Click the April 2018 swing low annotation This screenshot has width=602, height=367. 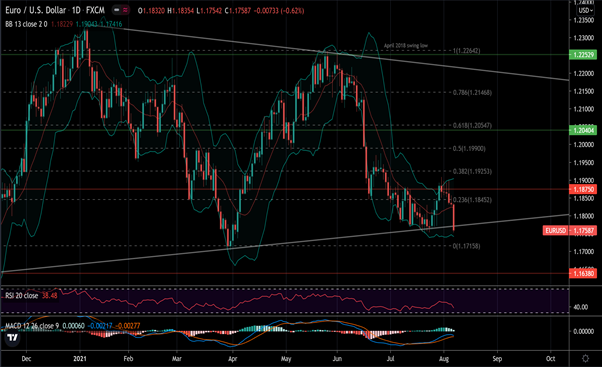coord(406,45)
